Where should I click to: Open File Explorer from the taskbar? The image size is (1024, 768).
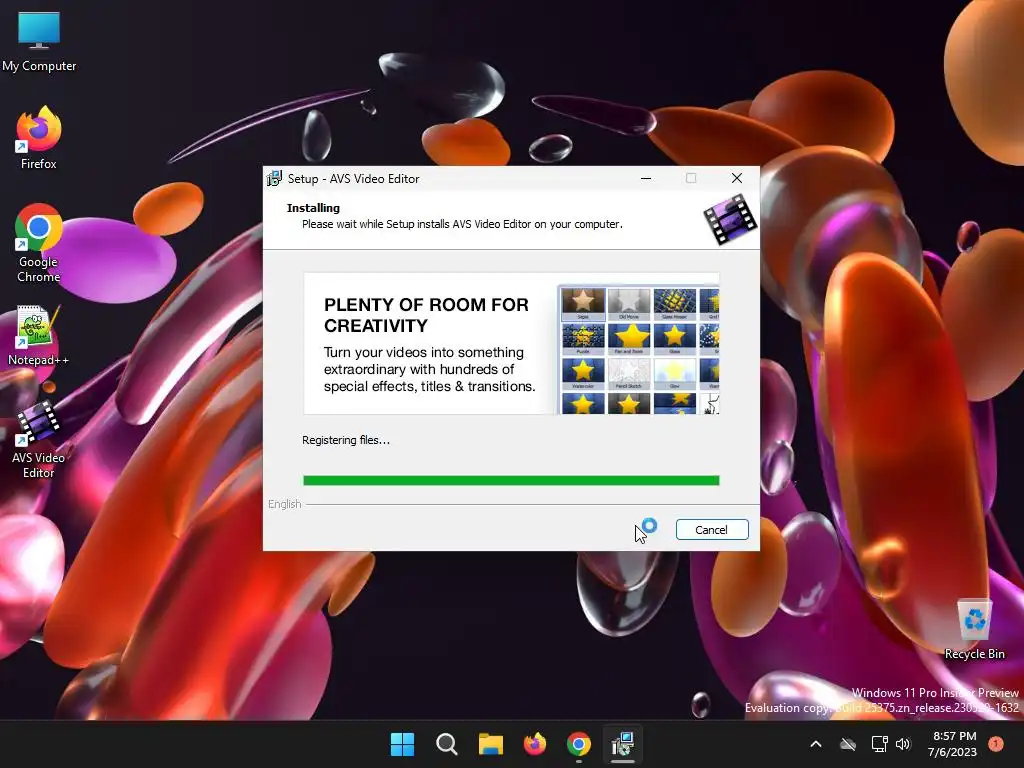490,744
